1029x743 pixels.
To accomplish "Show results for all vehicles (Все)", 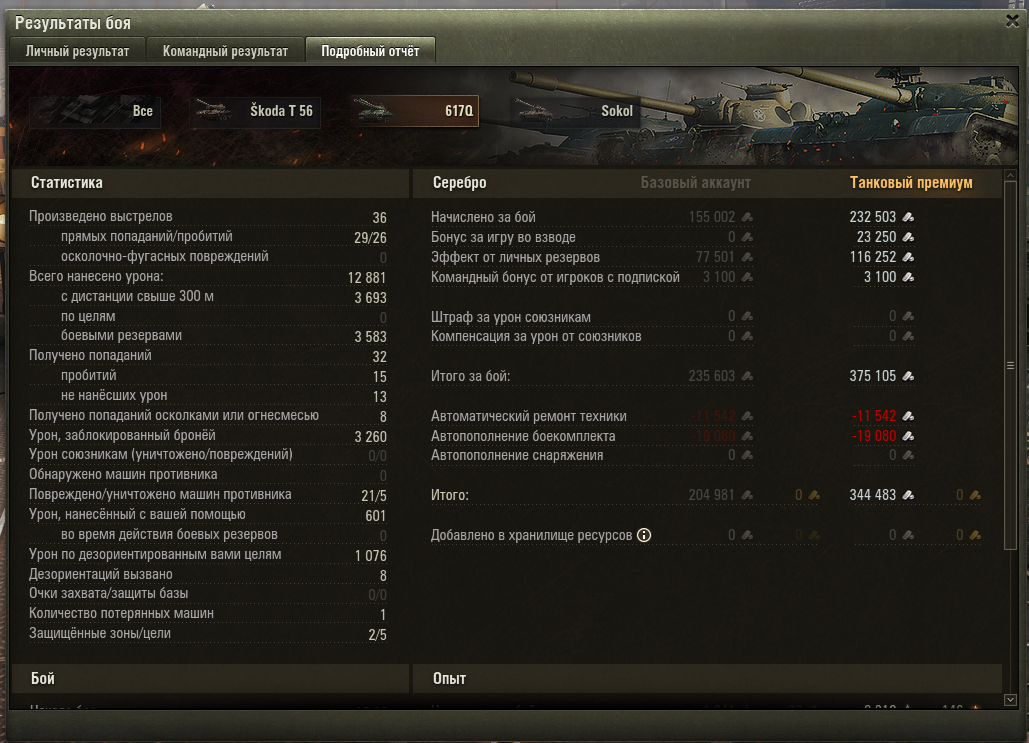I will pyautogui.click(x=94, y=111).
